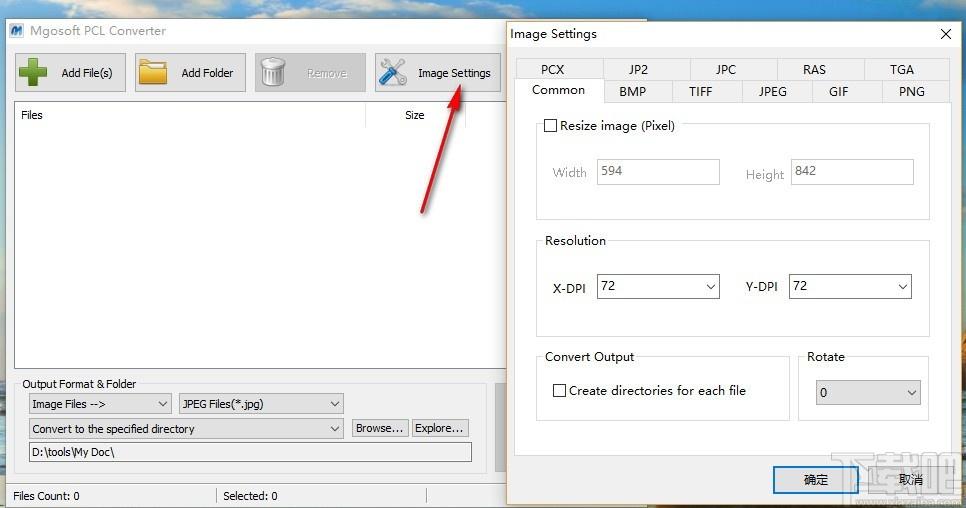The width and height of the screenshot is (966, 508).
Task: Expand Convert to the specified directory dropdown
Action: (186, 429)
